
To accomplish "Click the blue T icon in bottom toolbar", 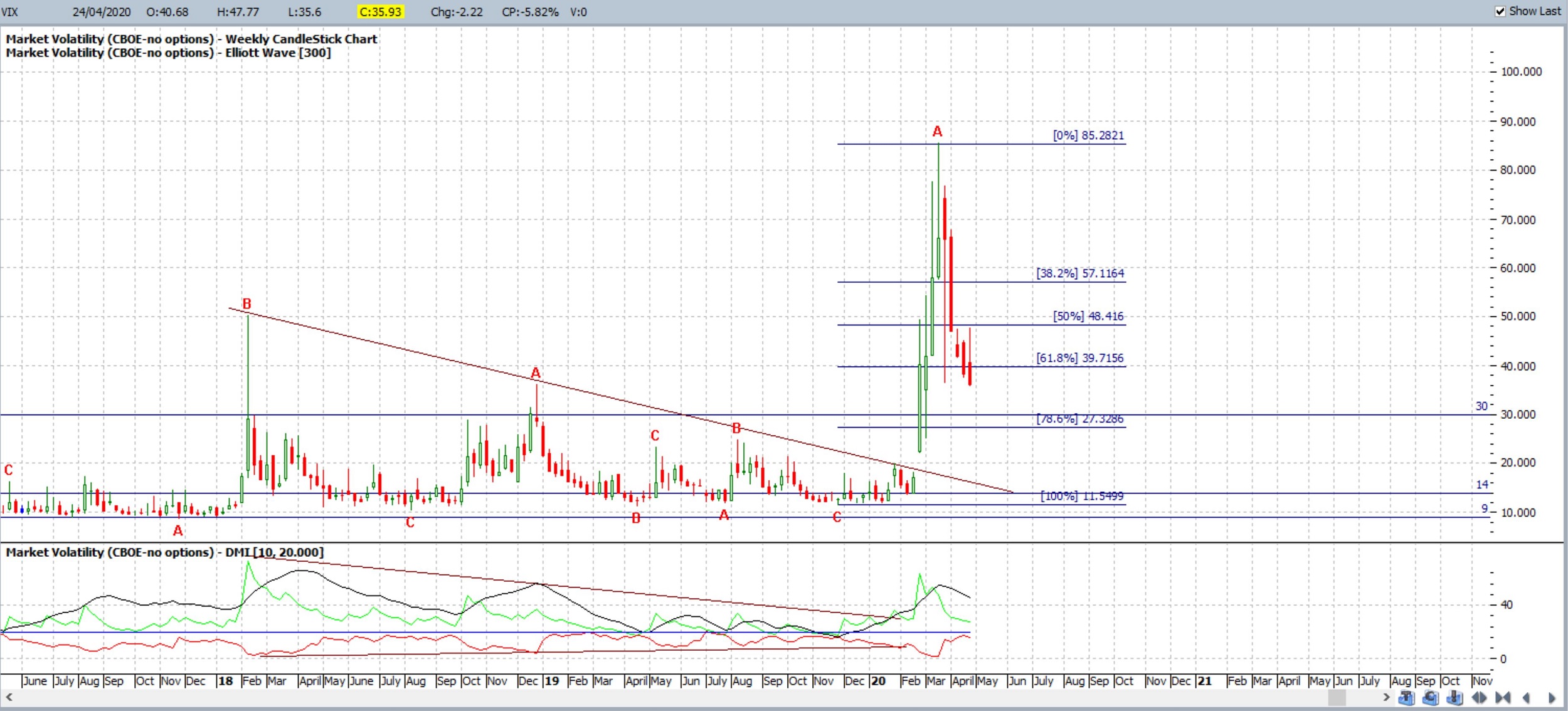I will coord(1406,697).
